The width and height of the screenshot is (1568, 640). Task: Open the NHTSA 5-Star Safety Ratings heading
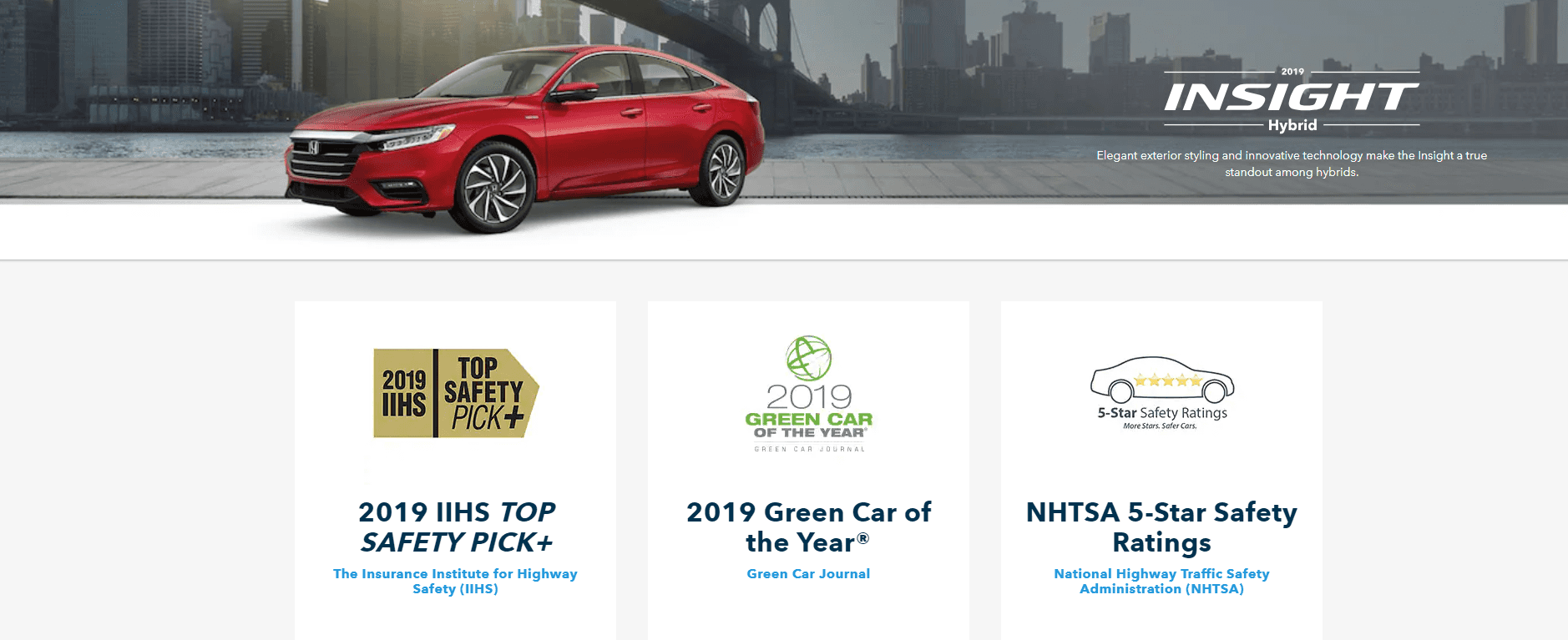pyautogui.click(x=1161, y=527)
